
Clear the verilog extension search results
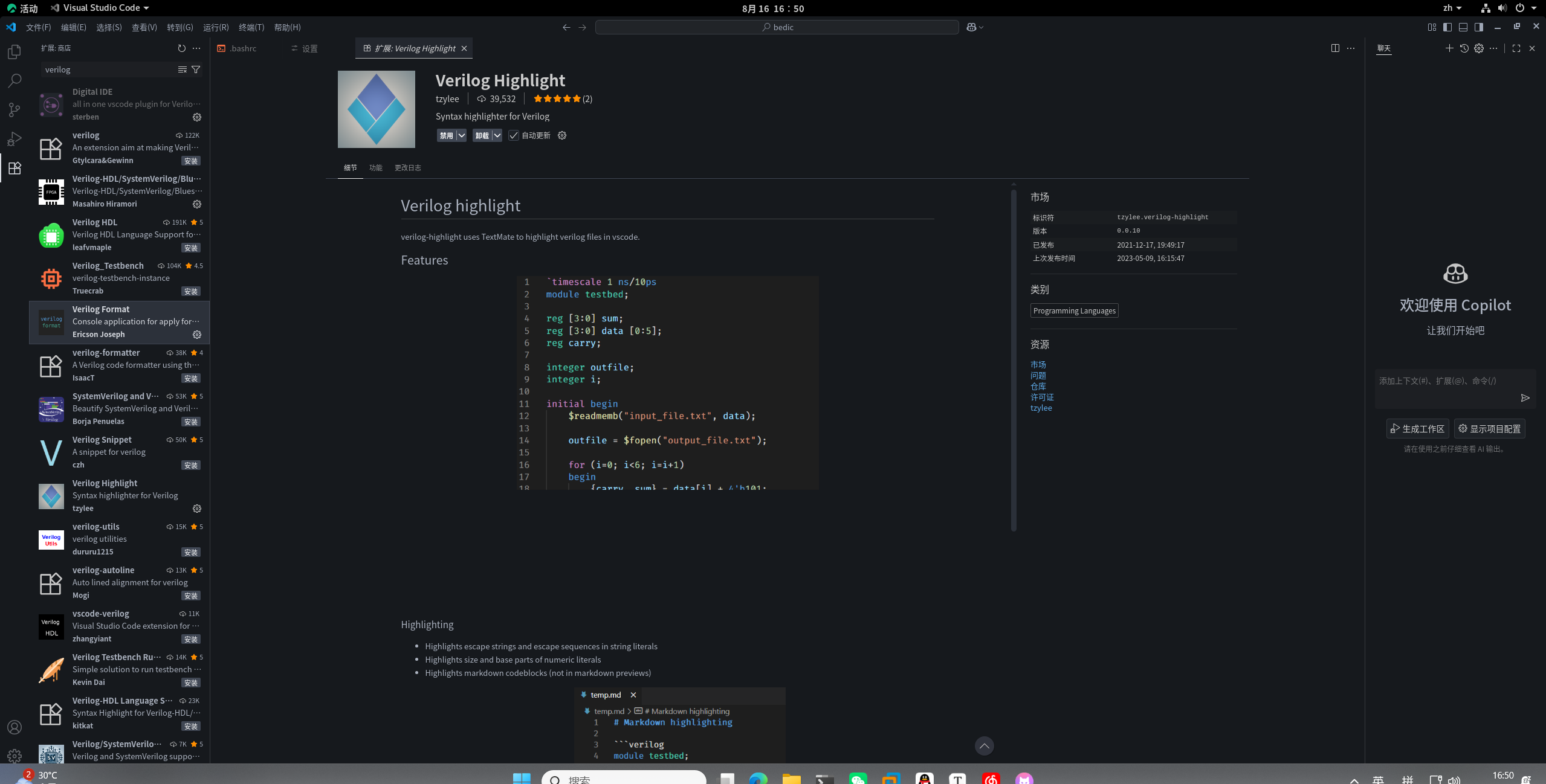181,69
